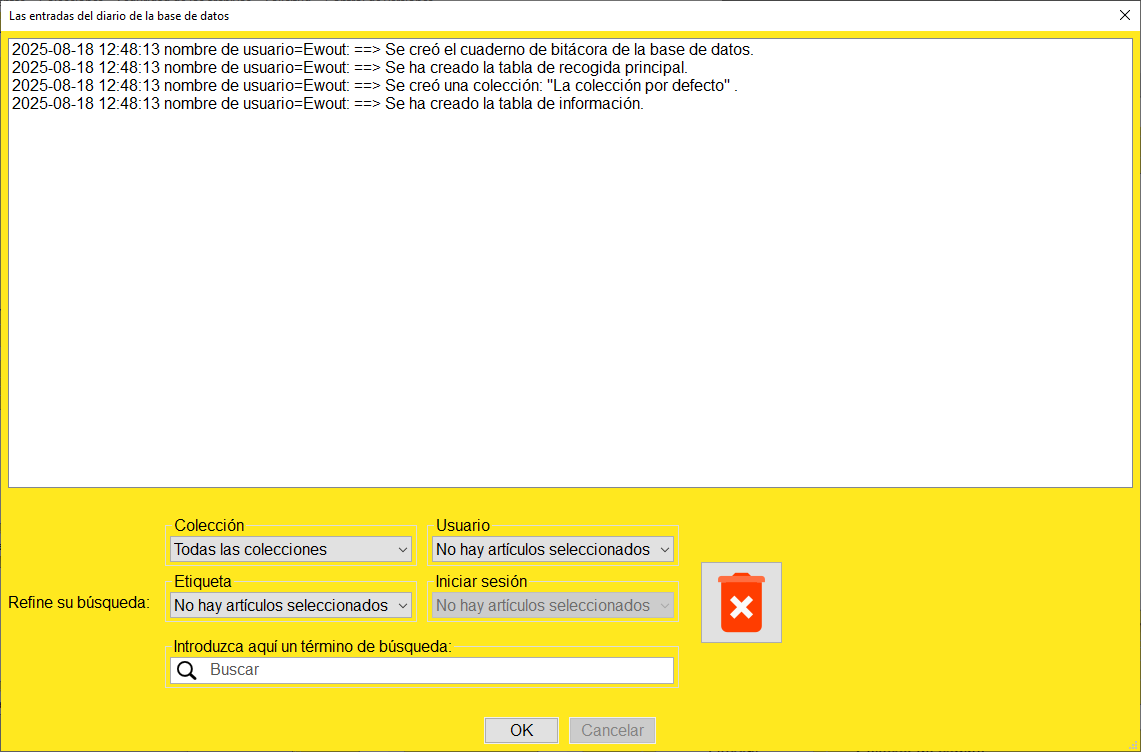Image resolution: width=1141 pixels, height=752 pixels.
Task: Click the greyed-out Iniciar sesión dropdown
Action: [x=553, y=605]
